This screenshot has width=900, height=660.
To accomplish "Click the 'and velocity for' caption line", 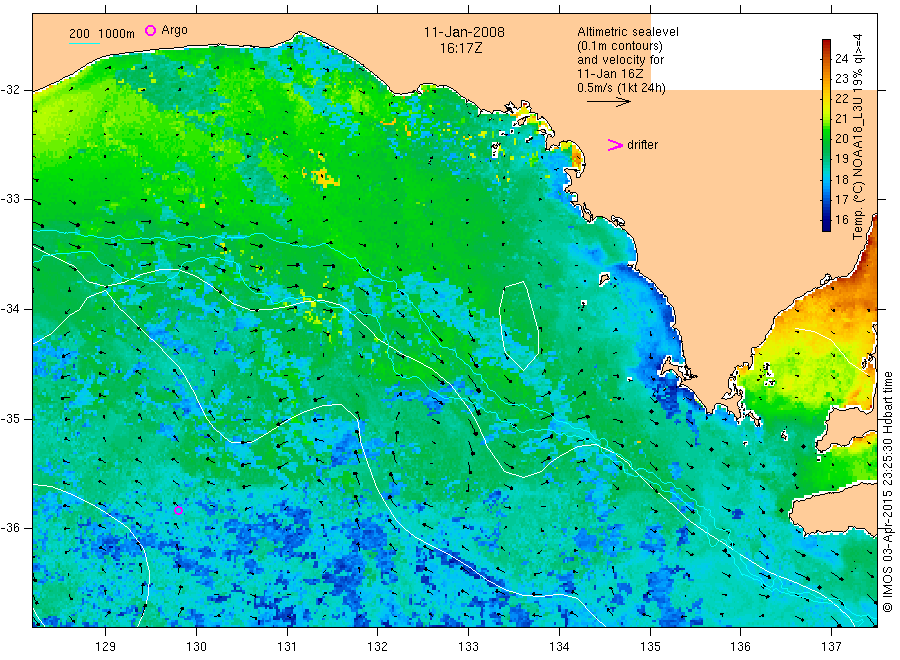I will [620, 60].
